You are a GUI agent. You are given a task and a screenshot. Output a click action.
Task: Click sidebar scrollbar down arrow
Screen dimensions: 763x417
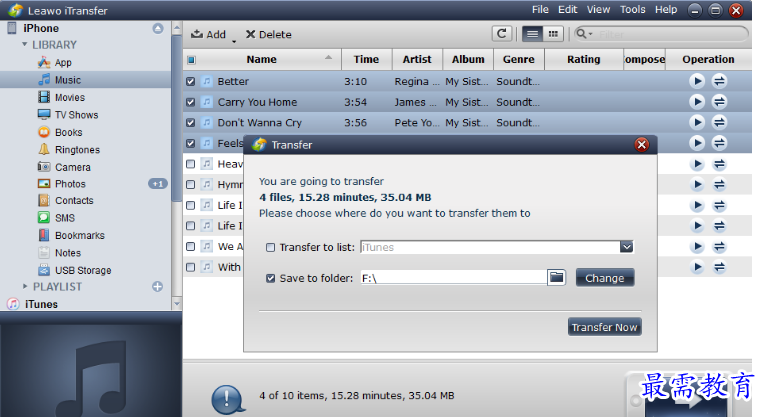[176, 303]
